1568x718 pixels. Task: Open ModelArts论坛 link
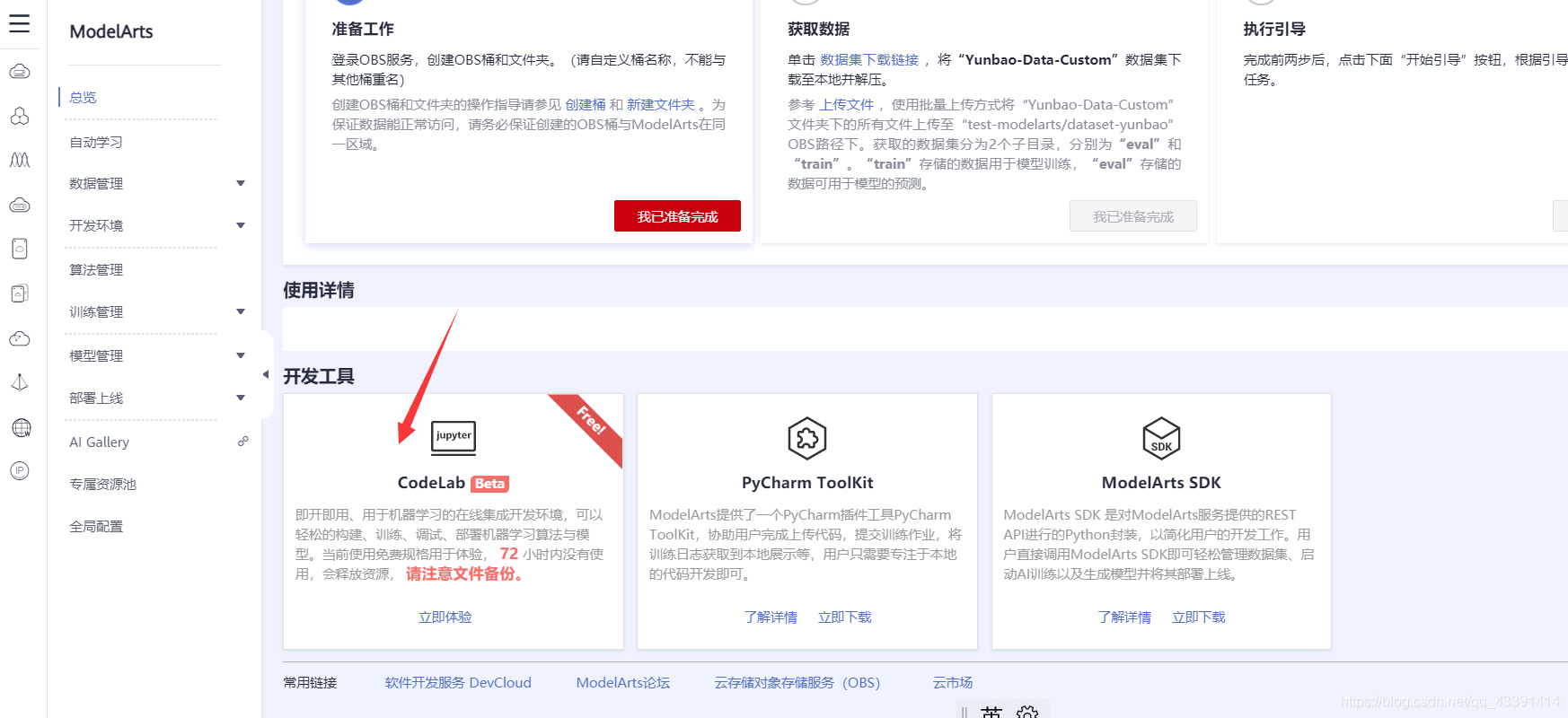[x=623, y=682]
